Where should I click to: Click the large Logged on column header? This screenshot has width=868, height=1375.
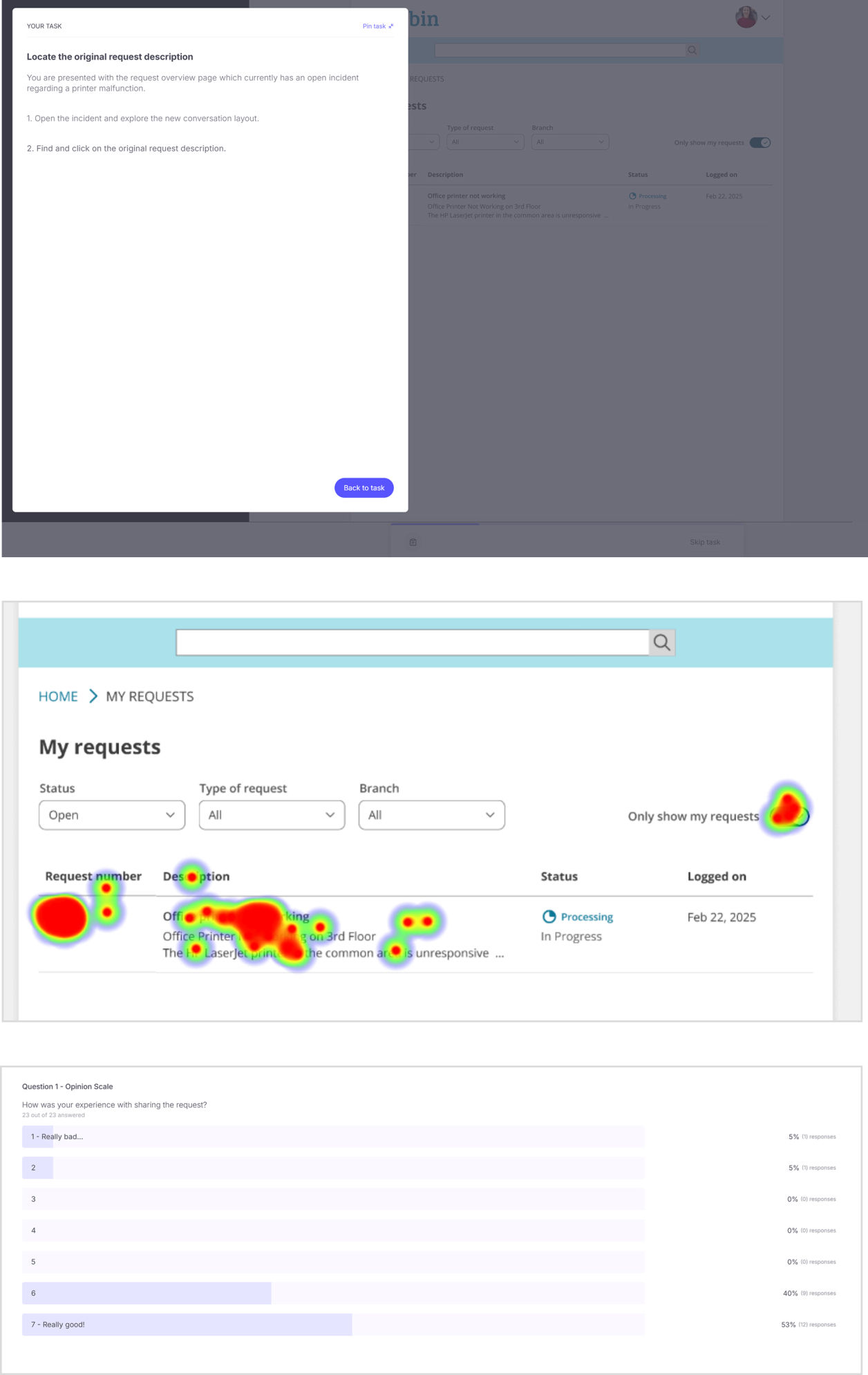click(x=717, y=877)
